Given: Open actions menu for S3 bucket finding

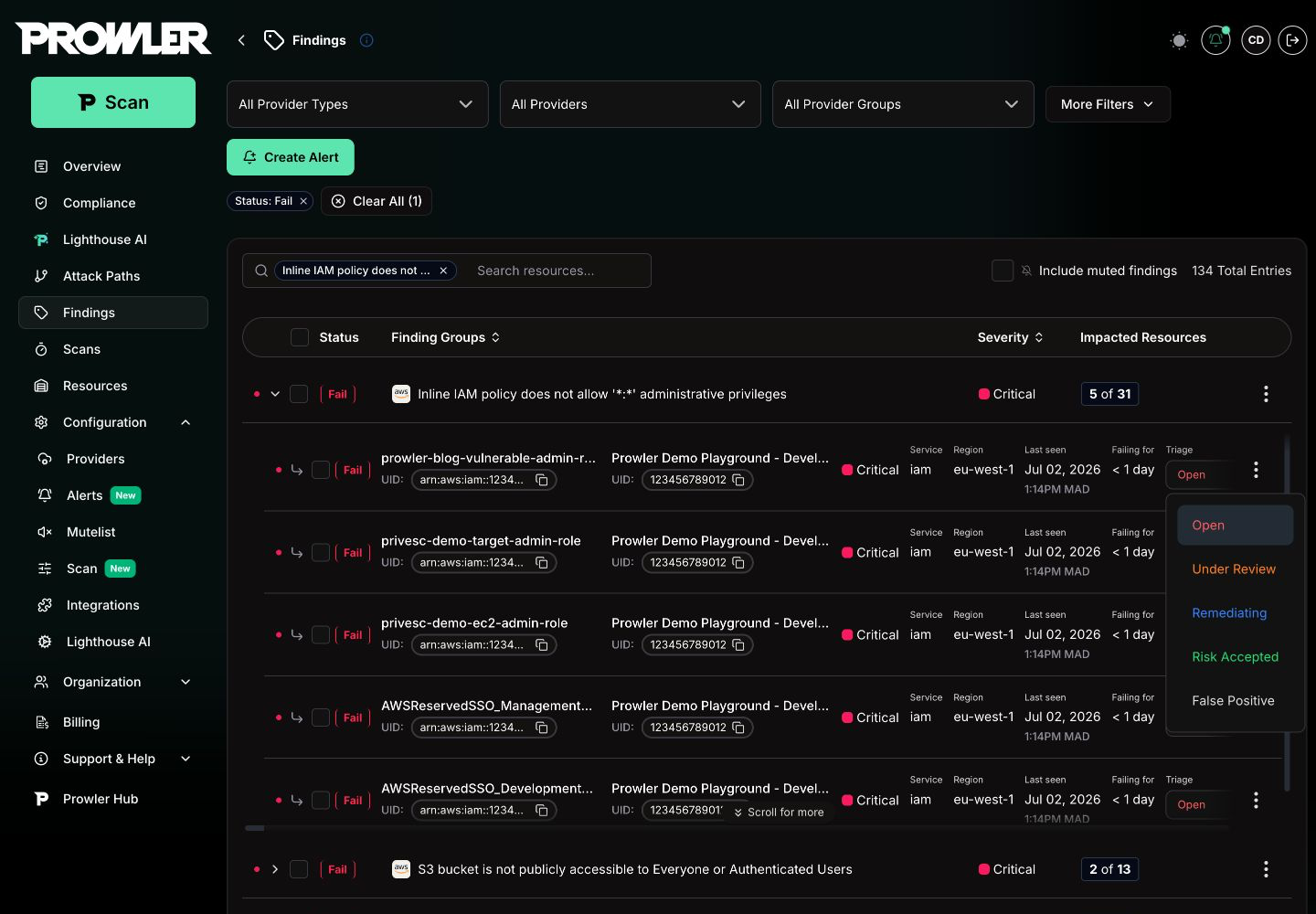Looking at the screenshot, I should [x=1266, y=869].
